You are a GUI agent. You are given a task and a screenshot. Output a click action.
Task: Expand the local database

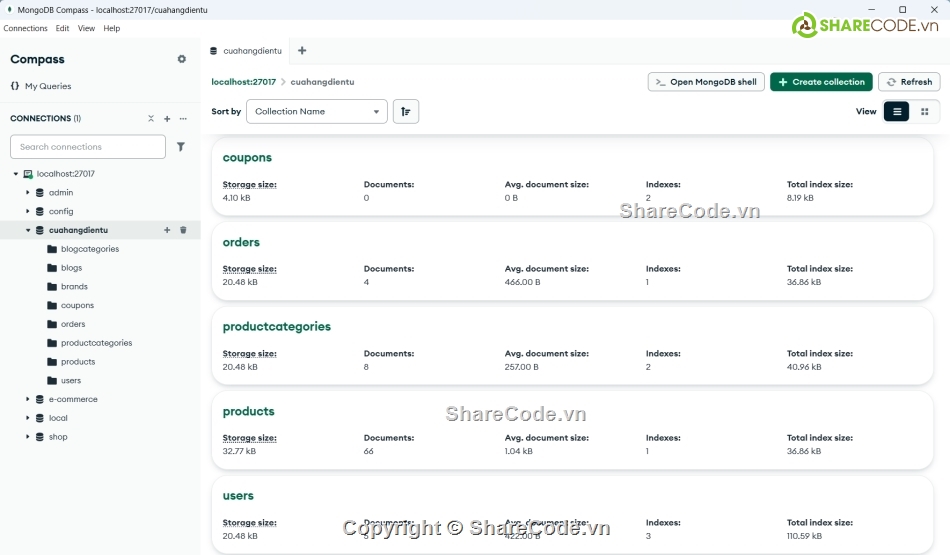[x=27, y=418]
